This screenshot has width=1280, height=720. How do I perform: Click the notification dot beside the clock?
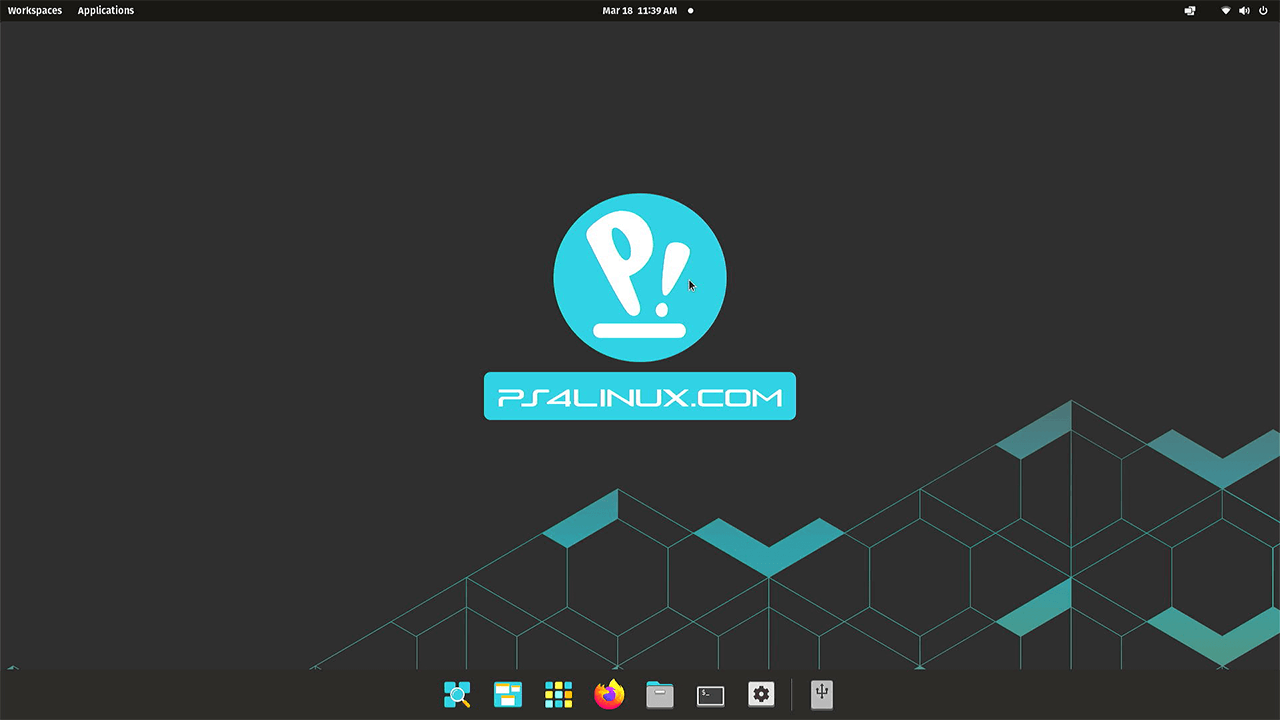[691, 11]
